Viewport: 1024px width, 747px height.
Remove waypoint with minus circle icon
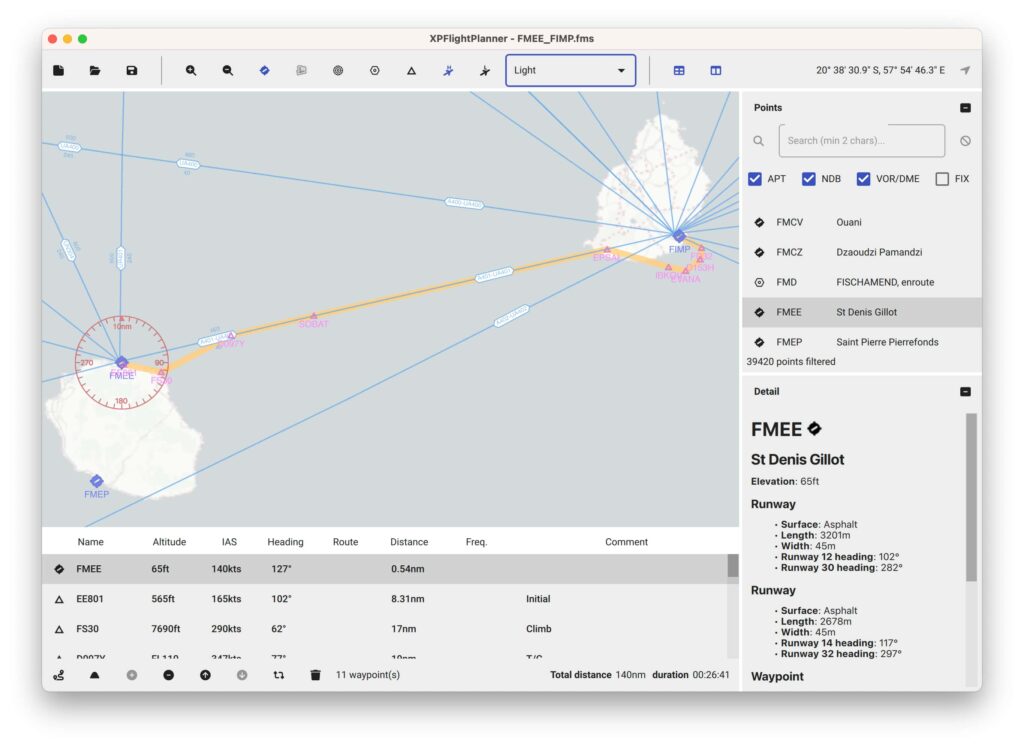point(168,675)
